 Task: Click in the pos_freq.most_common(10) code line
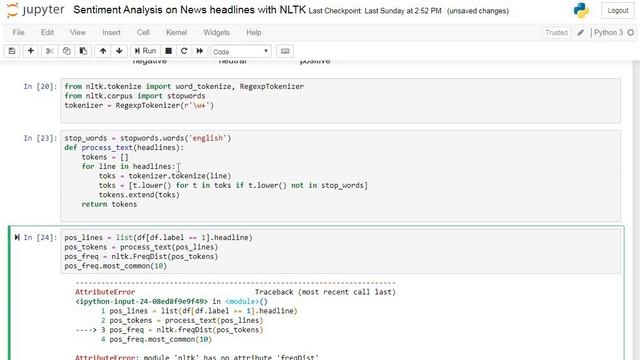116,266
